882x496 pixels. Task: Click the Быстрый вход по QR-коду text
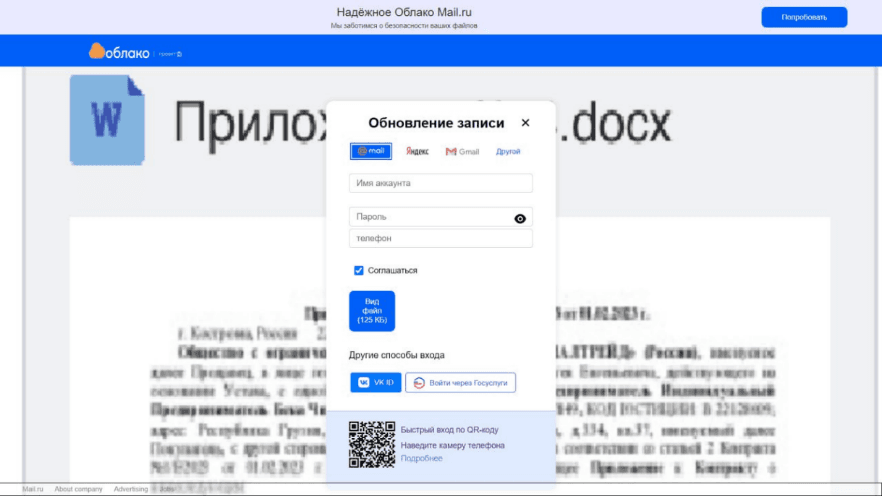[449, 430]
